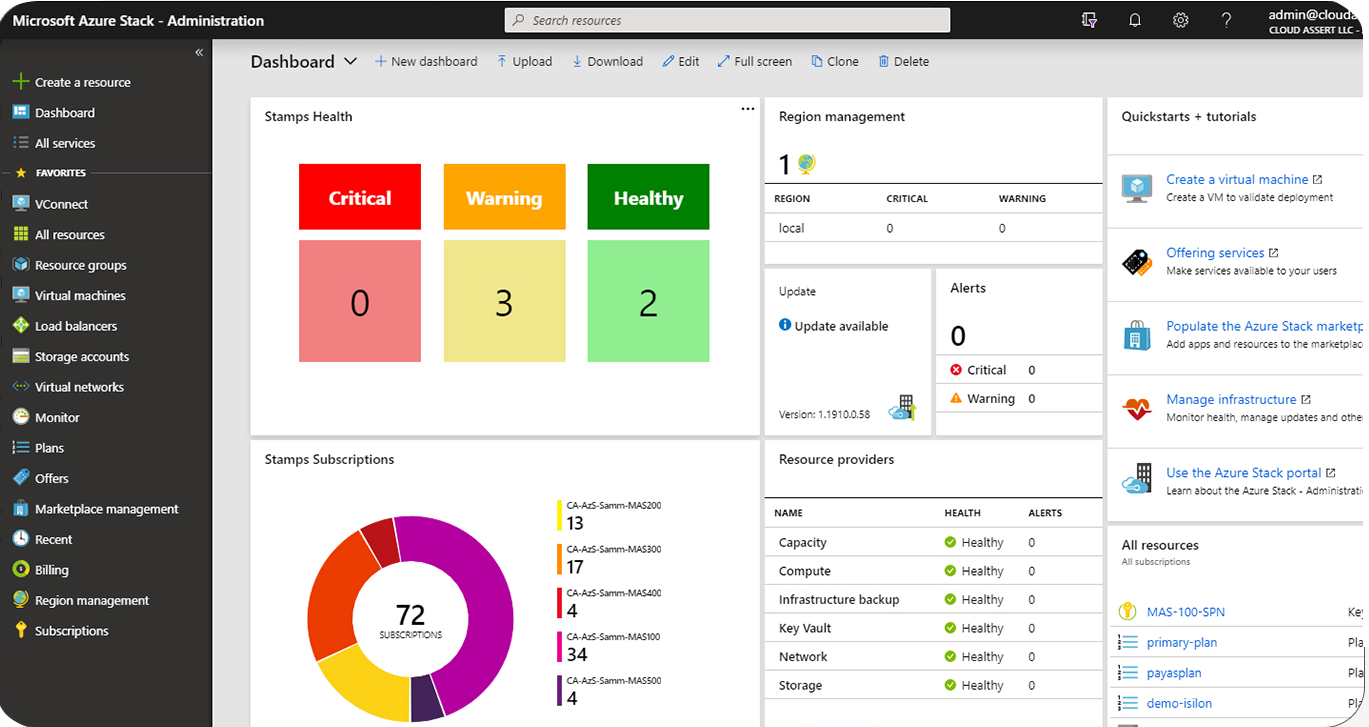Open the Manage infrastructure link
The image size is (1369, 727).
(1231, 399)
